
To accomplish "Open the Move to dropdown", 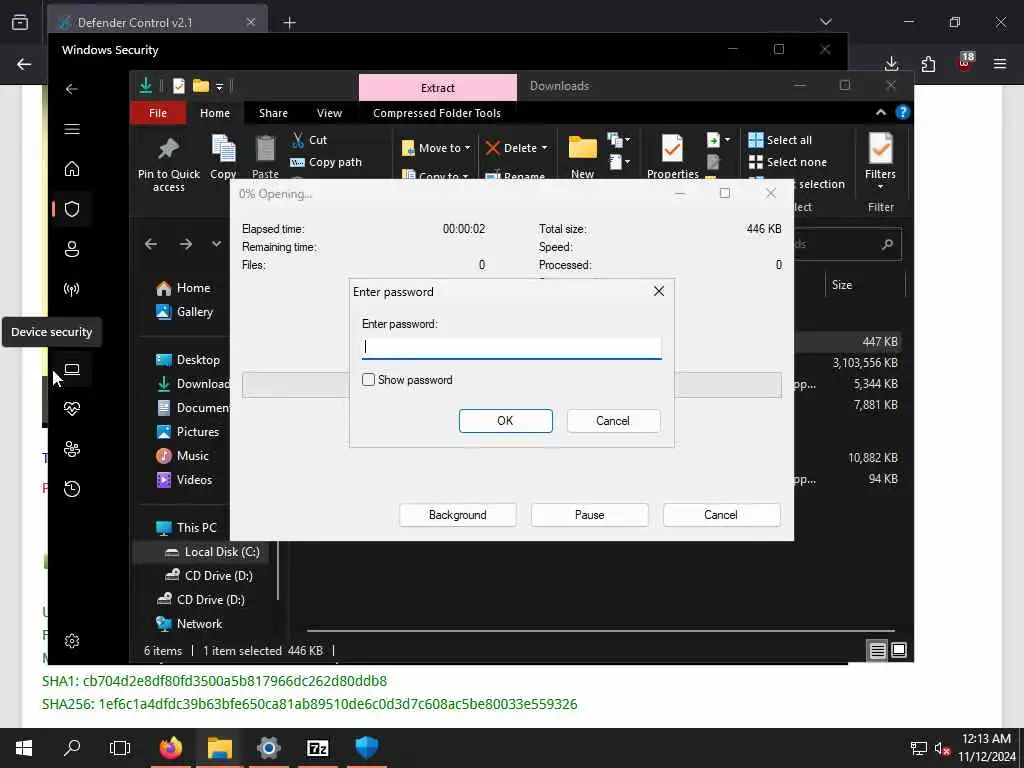I will click(x=436, y=148).
